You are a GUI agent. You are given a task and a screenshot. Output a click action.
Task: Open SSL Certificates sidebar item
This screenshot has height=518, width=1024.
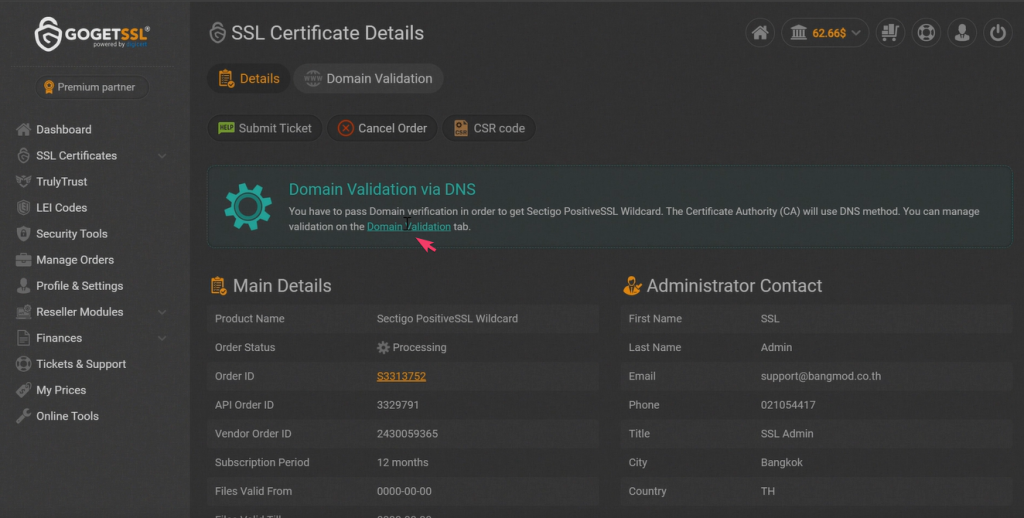point(76,155)
